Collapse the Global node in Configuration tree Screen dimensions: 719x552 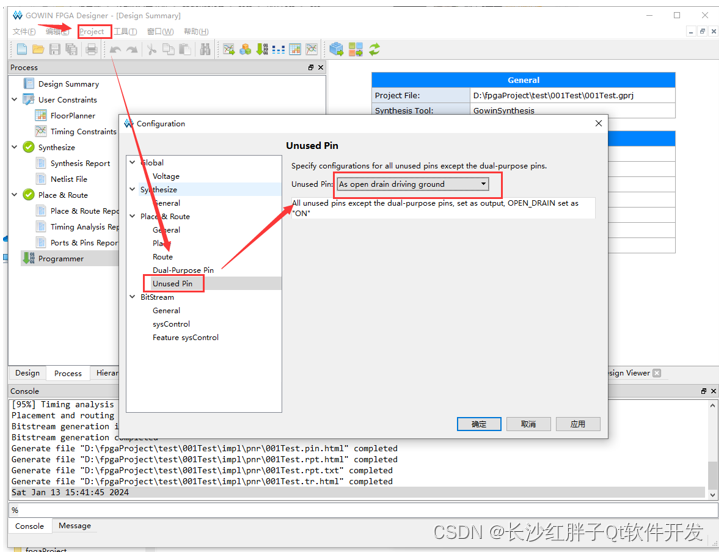tap(133, 162)
